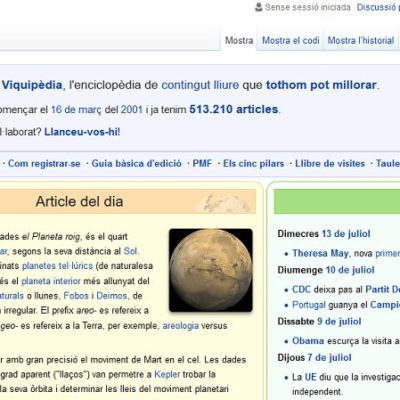The height and width of the screenshot is (400, 400).
Task: Click the Theresa May news link
Action: tap(320, 253)
